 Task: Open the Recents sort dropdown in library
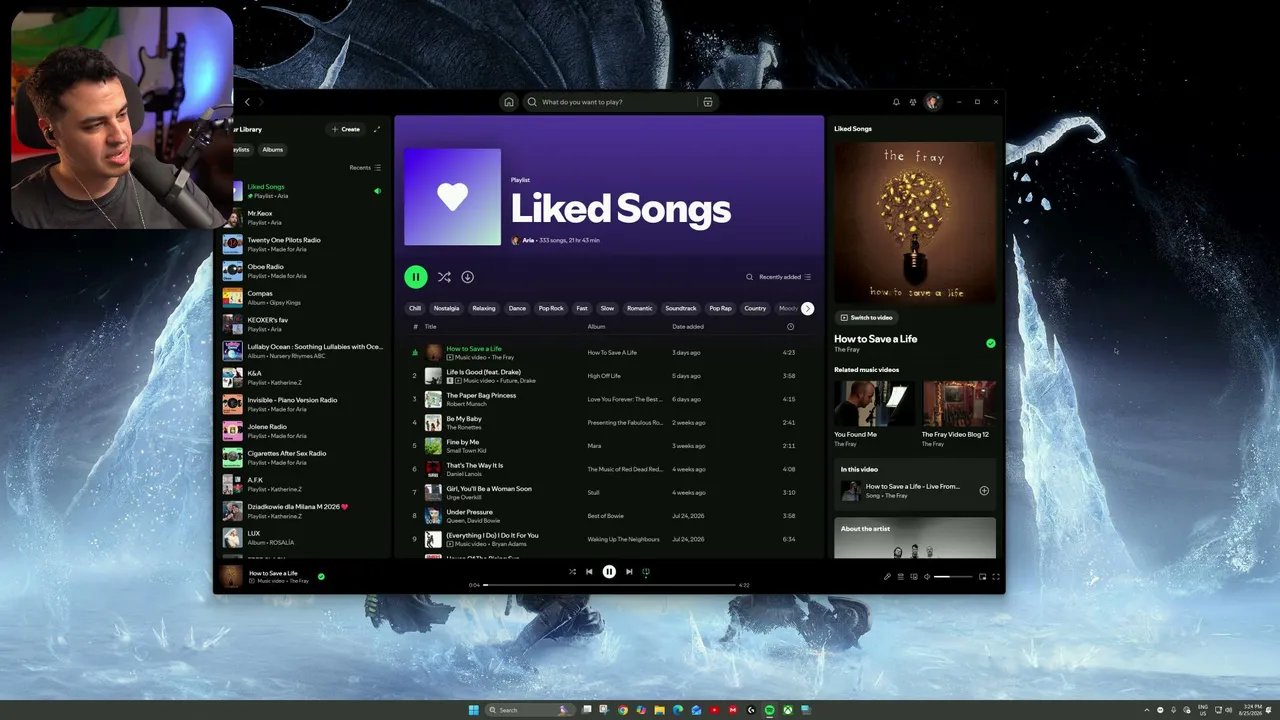[x=365, y=168]
